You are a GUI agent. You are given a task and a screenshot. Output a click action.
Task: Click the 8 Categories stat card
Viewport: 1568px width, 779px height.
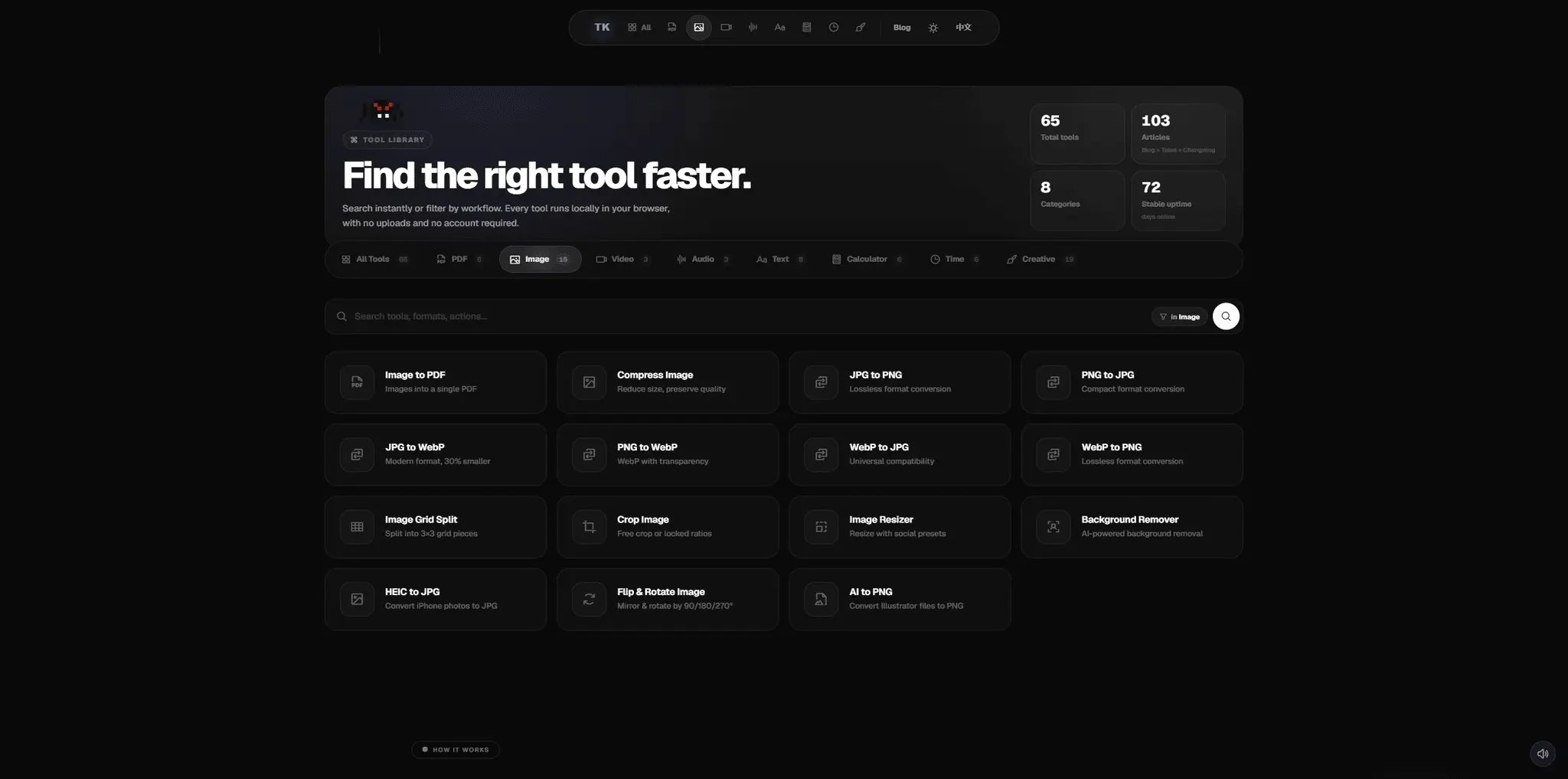(1077, 201)
